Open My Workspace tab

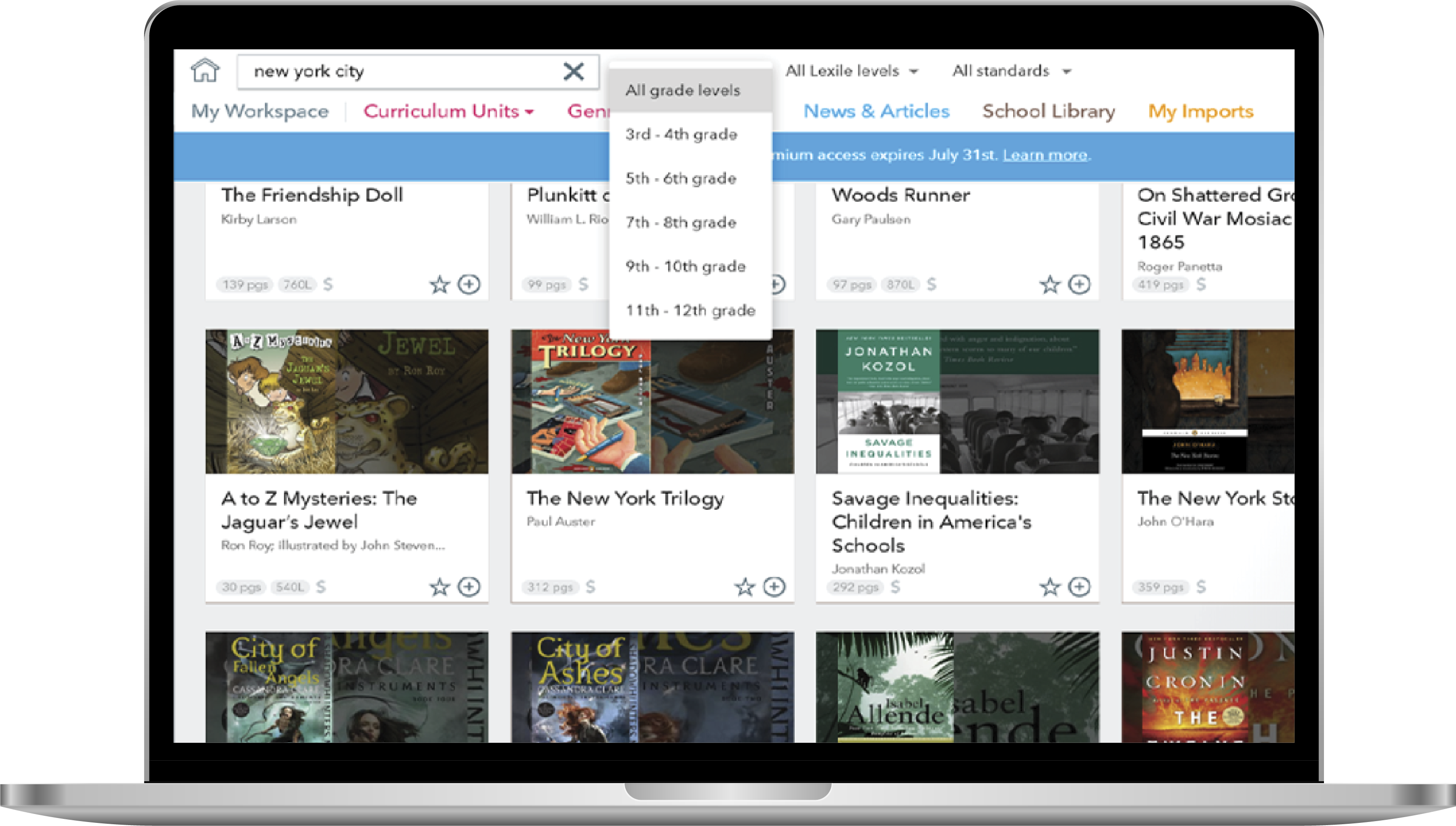click(260, 111)
